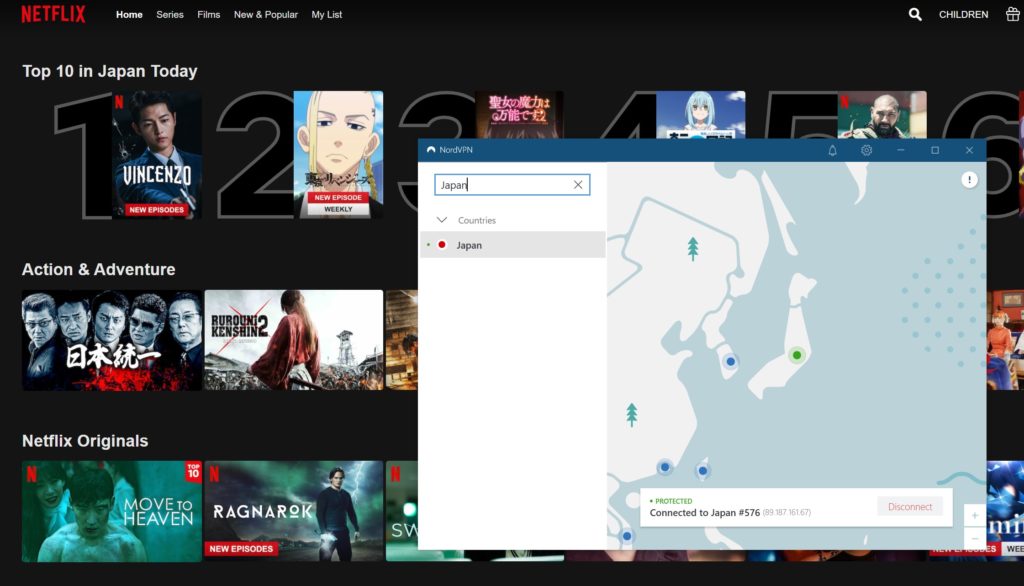Image resolution: width=1024 pixels, height=586 pixels.
Task: Zoom in the map with plus button
Action: pyautogui.click(x=975, y=515)
